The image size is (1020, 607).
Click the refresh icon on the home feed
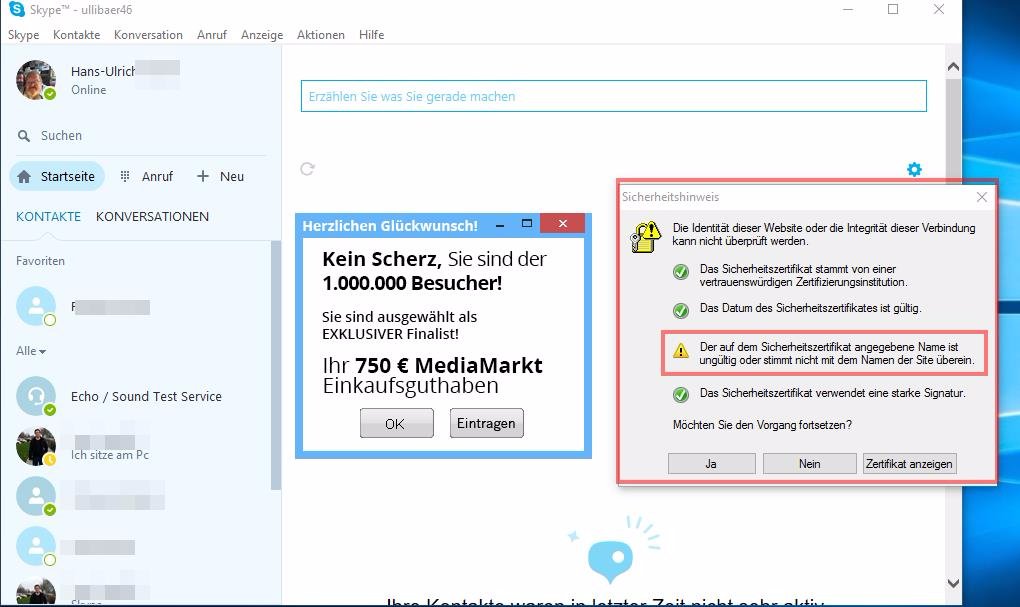pos(307,169)
